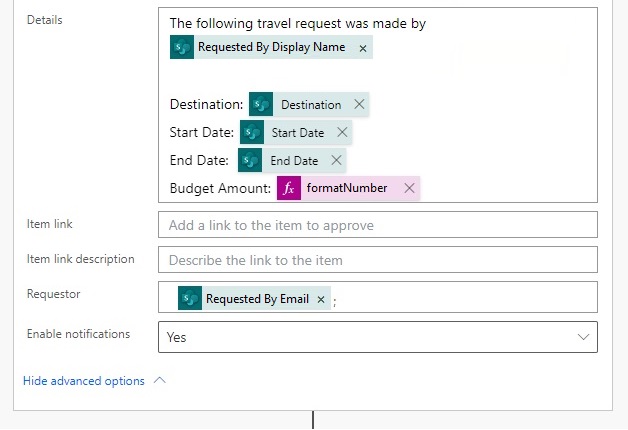The width and height of the screenshot is (628, 430).
Task: Click SharePoint icon on End Date token
Action: (250, 160)
